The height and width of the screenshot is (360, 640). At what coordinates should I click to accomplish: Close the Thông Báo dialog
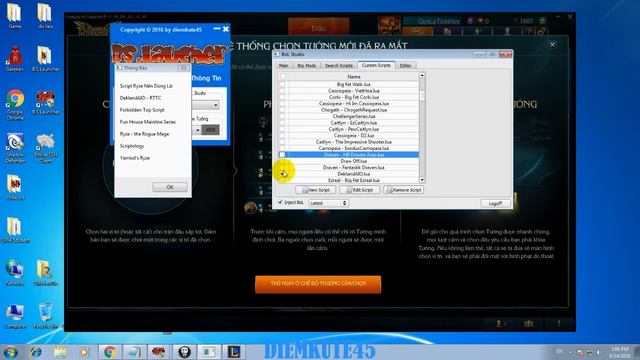point(183,68)
